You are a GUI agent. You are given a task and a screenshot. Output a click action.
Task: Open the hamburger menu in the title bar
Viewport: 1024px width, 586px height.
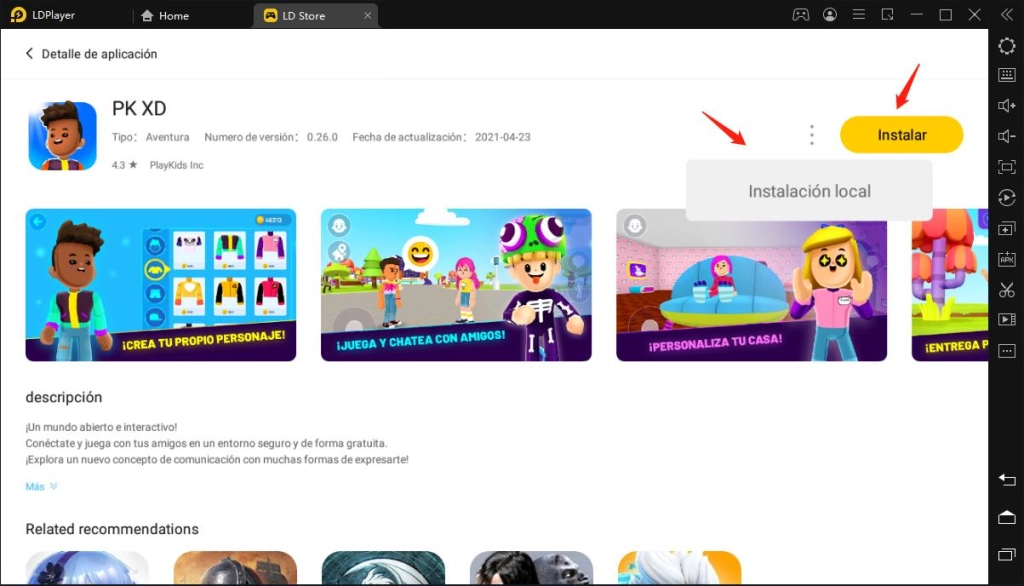[x=859, y=14]
